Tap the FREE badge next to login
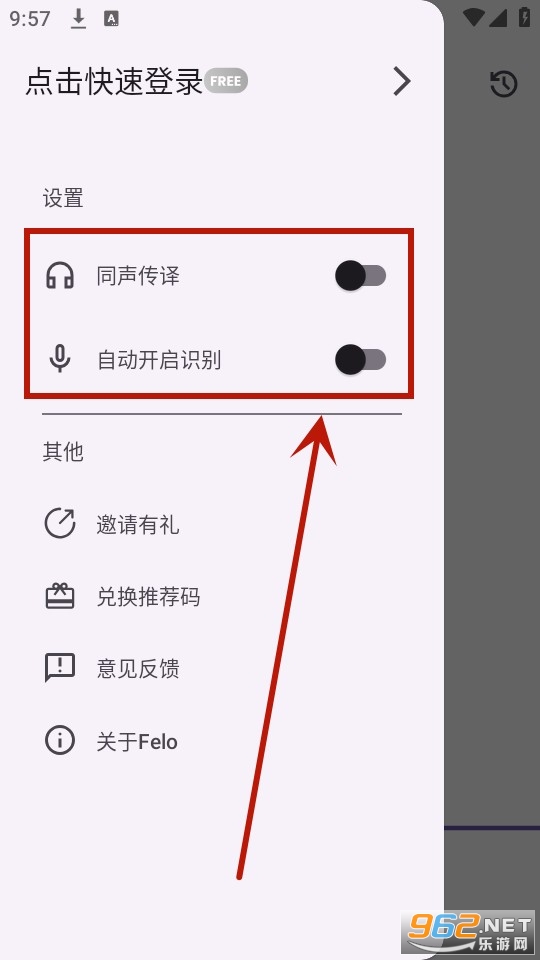 click(x=226, y=81)
